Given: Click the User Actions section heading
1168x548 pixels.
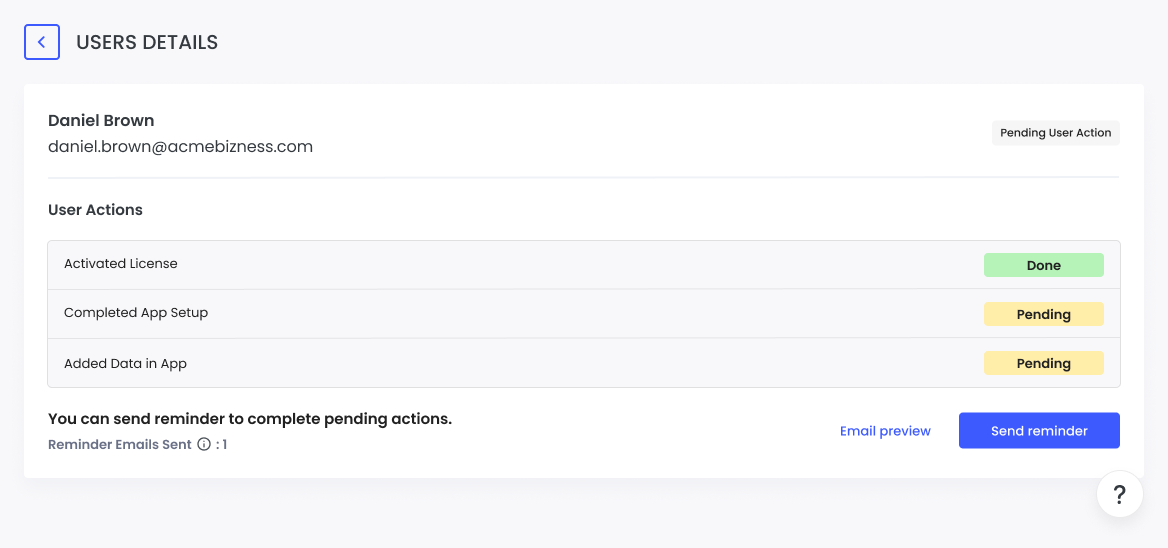Looking at the screenshot, I should (95, 210).
